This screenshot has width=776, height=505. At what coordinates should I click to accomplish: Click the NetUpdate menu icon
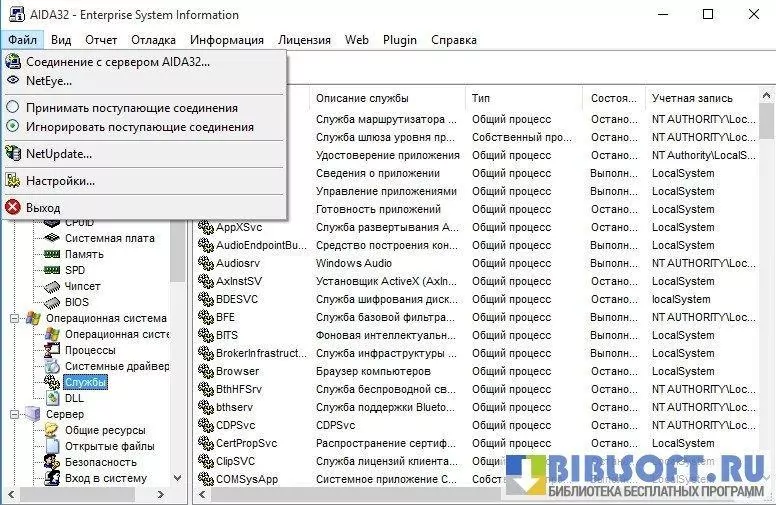[x=13, y=153]
